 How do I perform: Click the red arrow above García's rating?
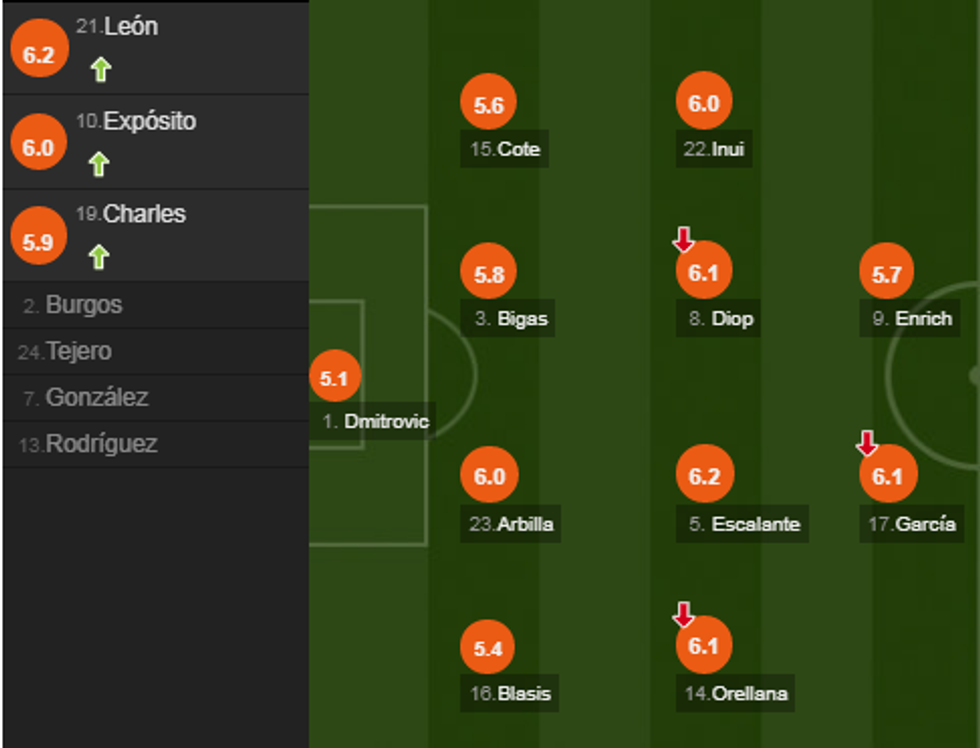click(867, 443)
